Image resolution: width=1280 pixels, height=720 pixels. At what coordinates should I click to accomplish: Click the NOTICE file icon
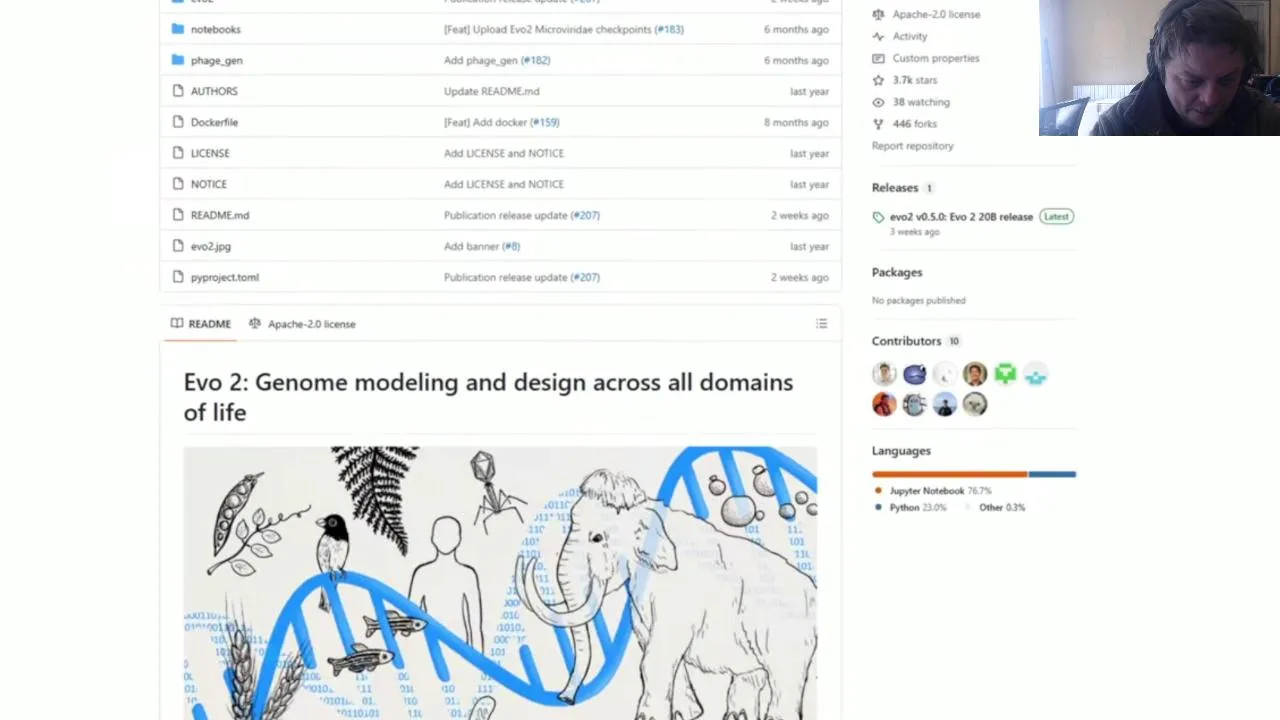177,184
